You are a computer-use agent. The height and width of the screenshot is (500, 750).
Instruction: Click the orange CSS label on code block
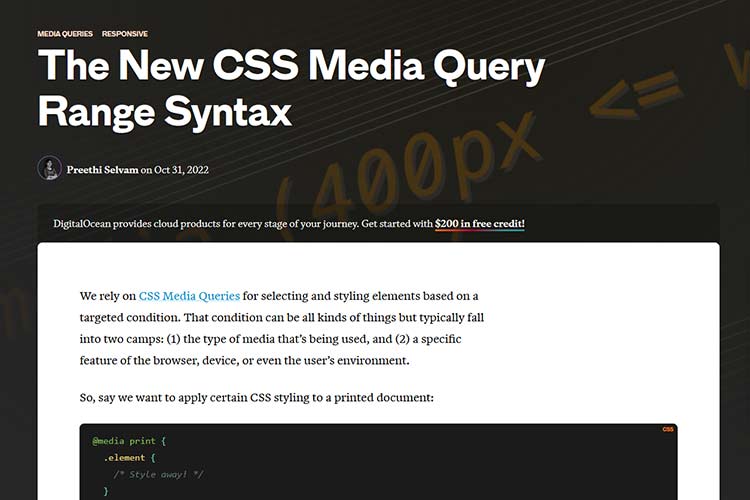(x=668, y=429)
